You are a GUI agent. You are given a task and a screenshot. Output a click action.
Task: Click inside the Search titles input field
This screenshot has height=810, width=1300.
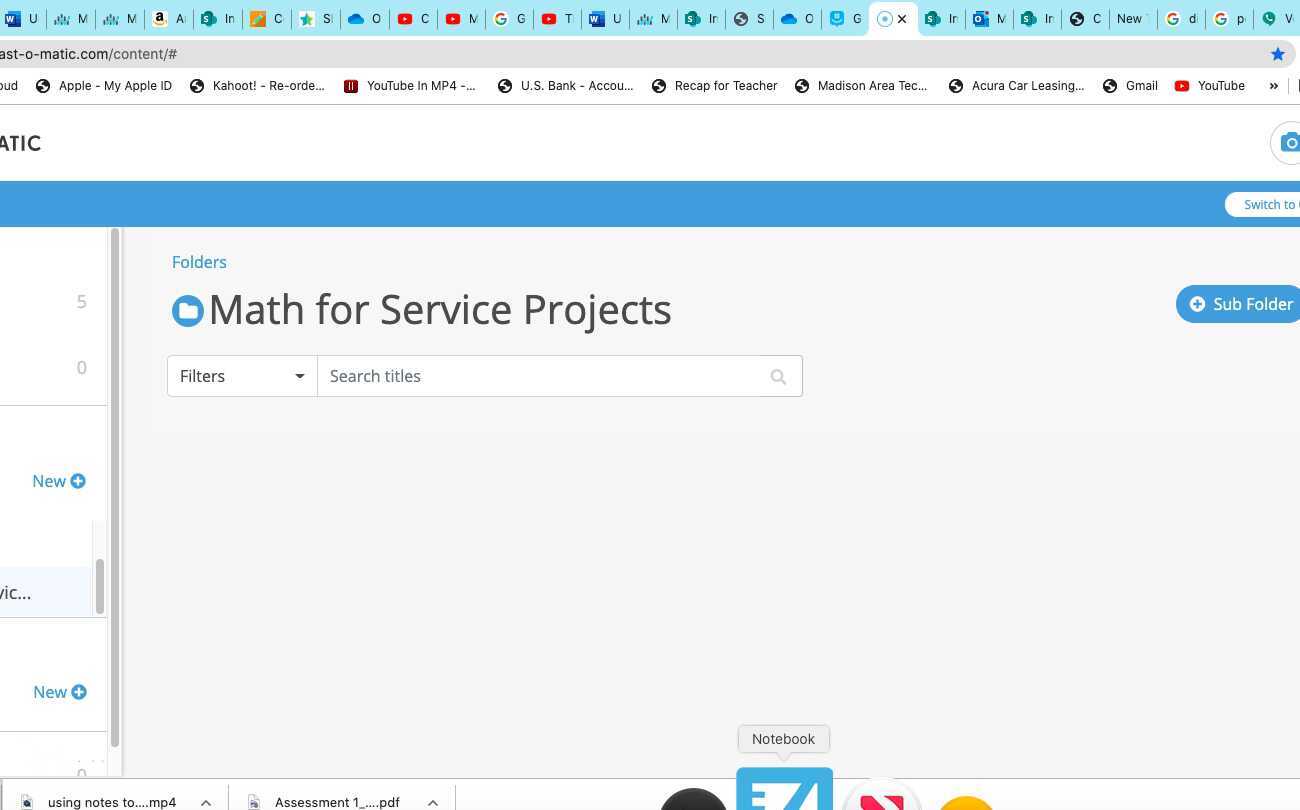540,376
